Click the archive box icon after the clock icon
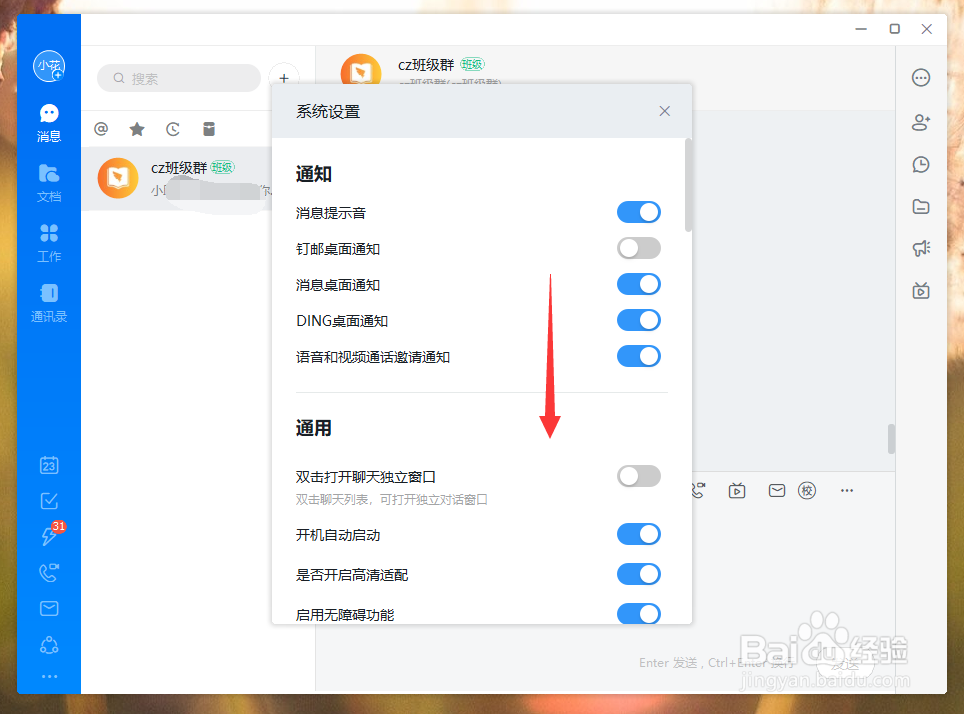Image resolution: width=964 pixels, height=714 pixels. coord(209,129)
